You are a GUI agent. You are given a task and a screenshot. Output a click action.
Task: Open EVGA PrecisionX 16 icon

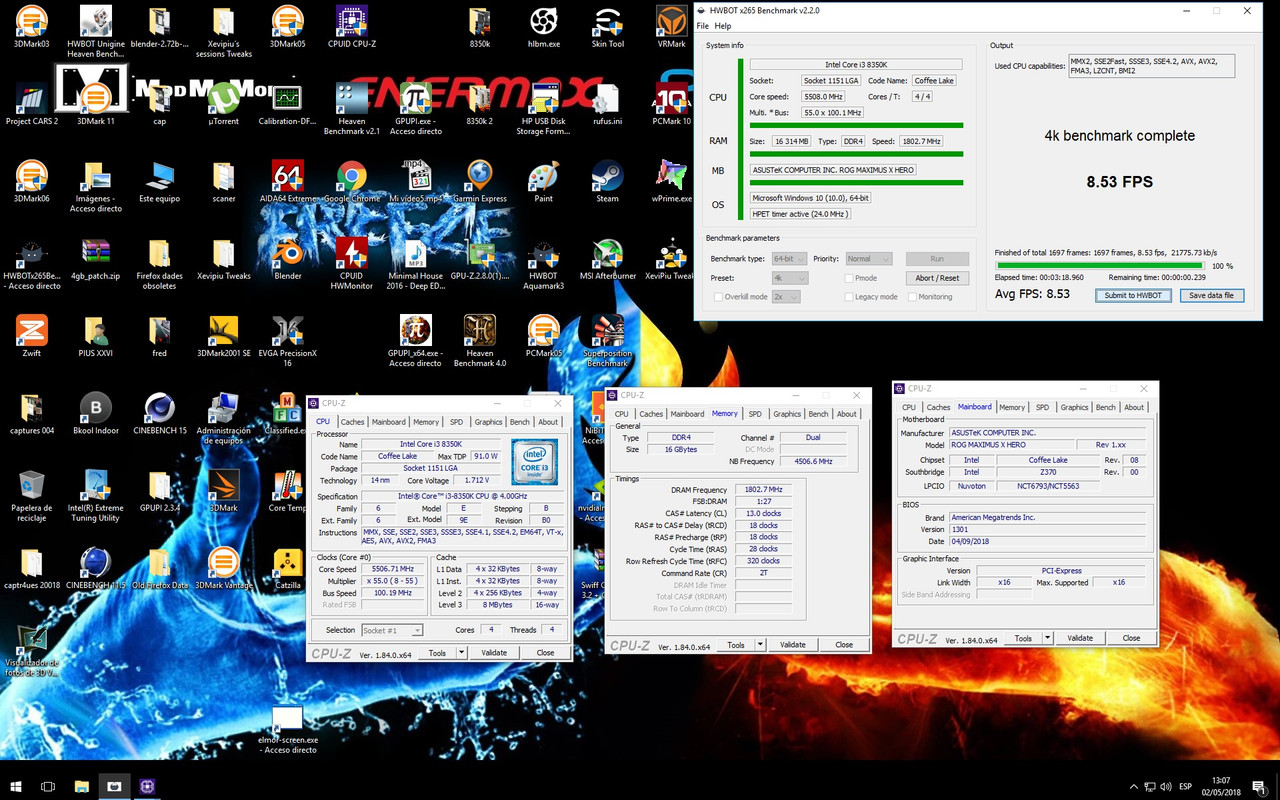pos(288,340)
